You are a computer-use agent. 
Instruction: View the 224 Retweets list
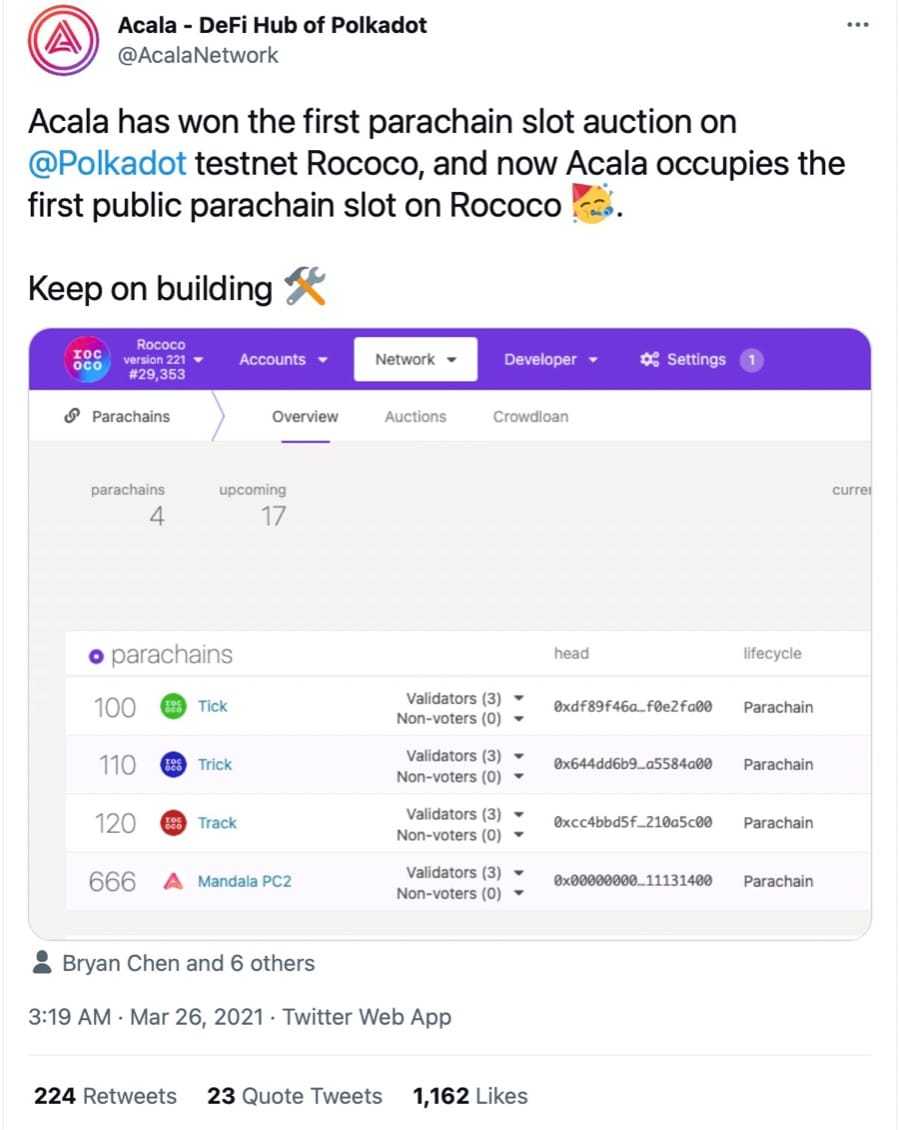[105, 1096]
